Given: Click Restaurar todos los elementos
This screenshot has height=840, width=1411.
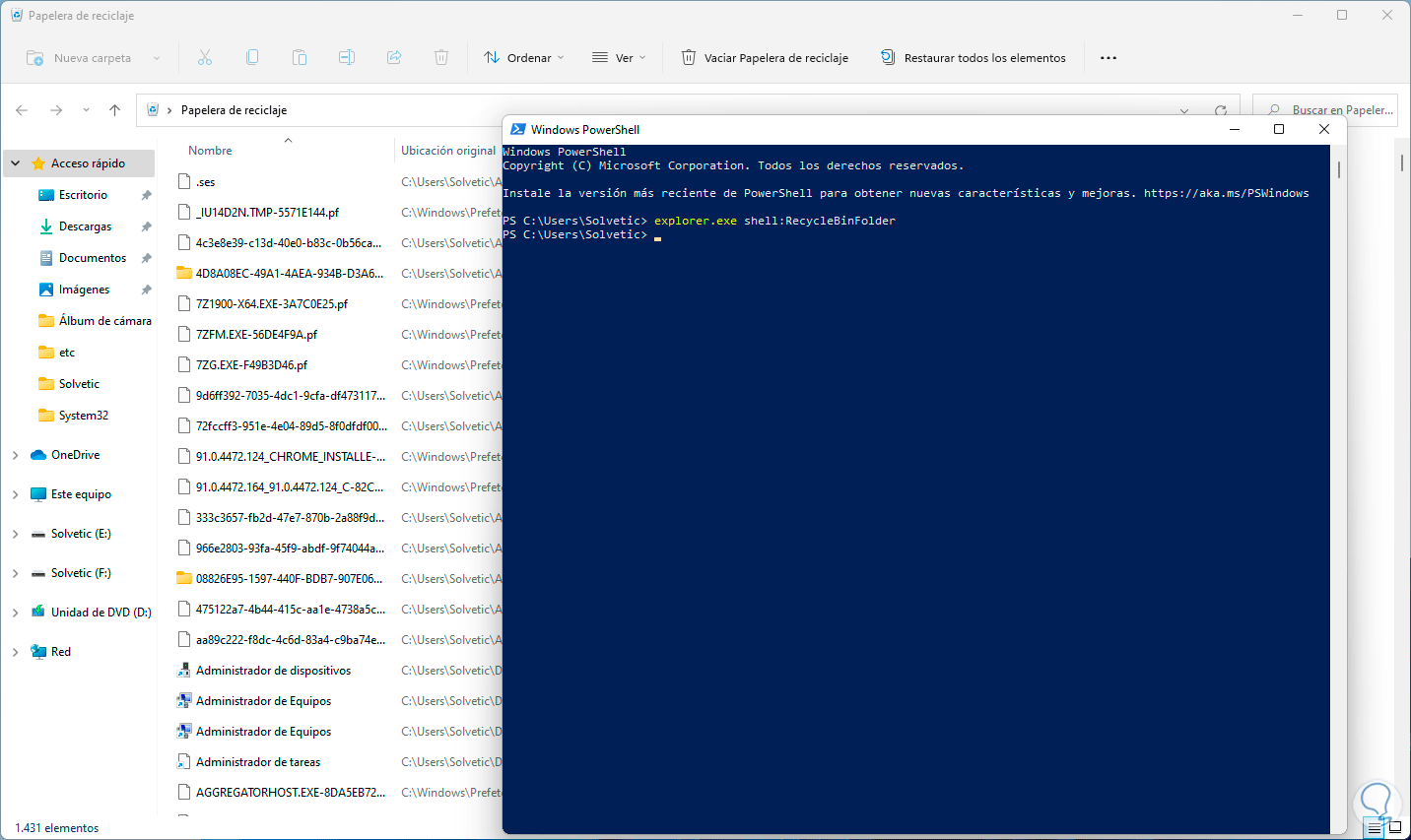Looking at the screenshot, I should pos(974,58).
